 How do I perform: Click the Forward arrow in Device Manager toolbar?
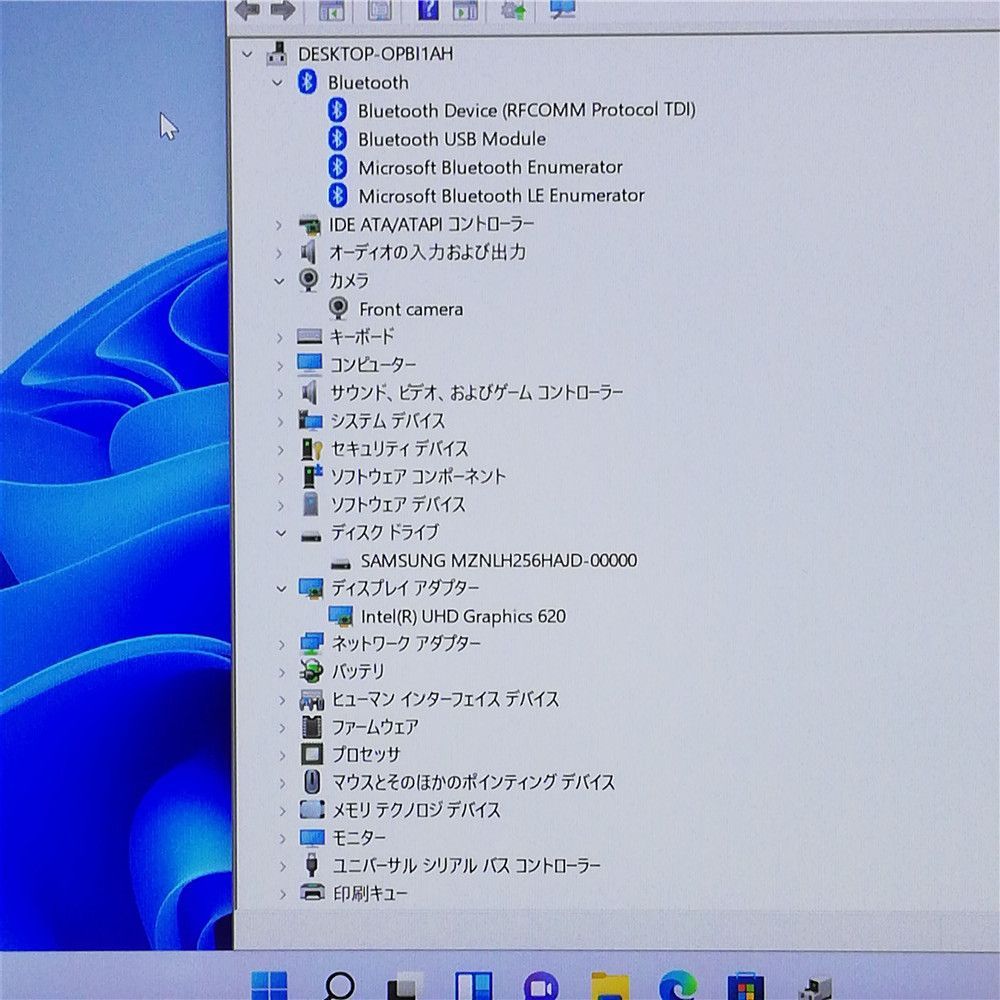click(x=283, y=10)
